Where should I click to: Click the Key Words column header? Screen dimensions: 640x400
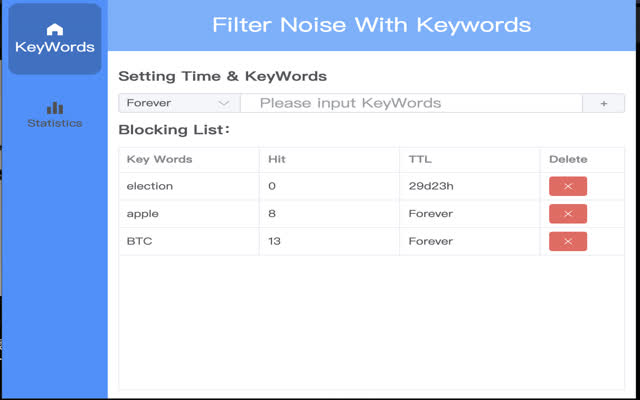pyautogui.click(x=159, y=159)
